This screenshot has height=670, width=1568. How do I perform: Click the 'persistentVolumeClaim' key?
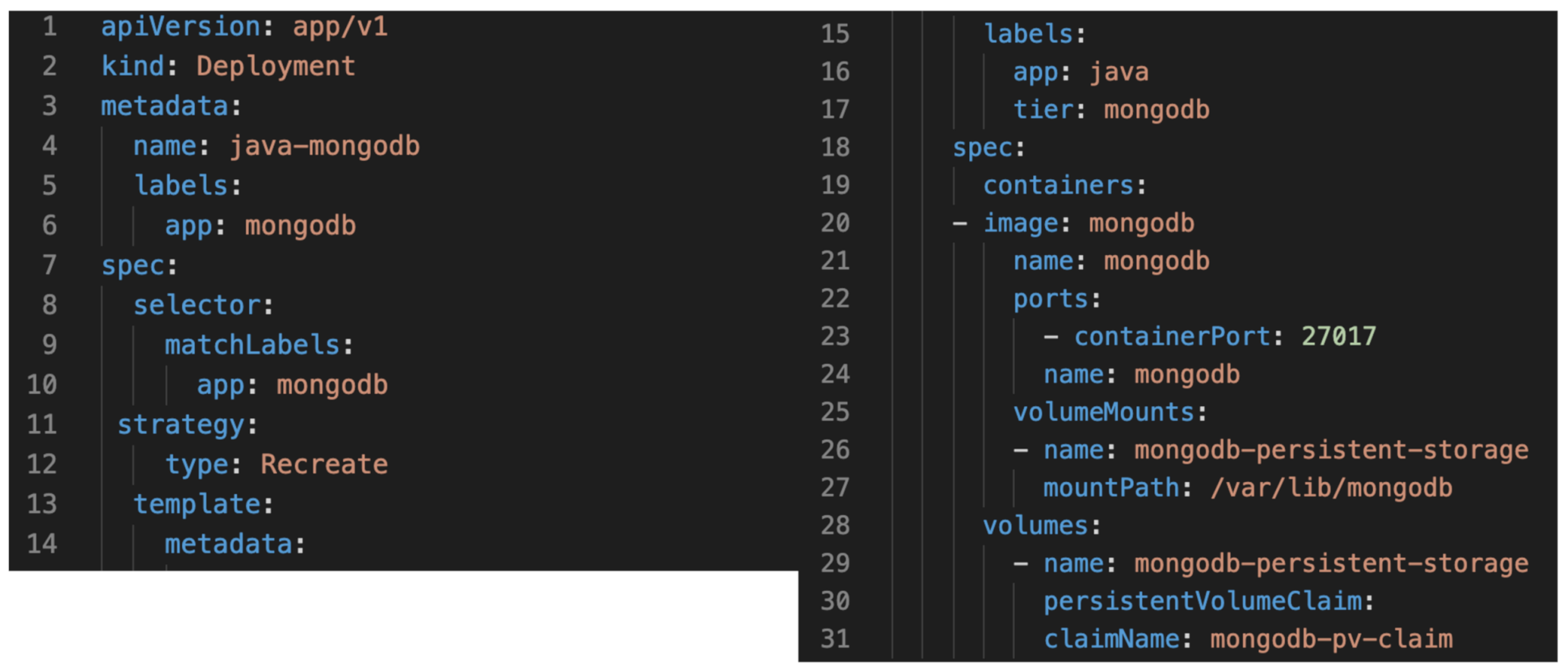[x=1202, y=602]
